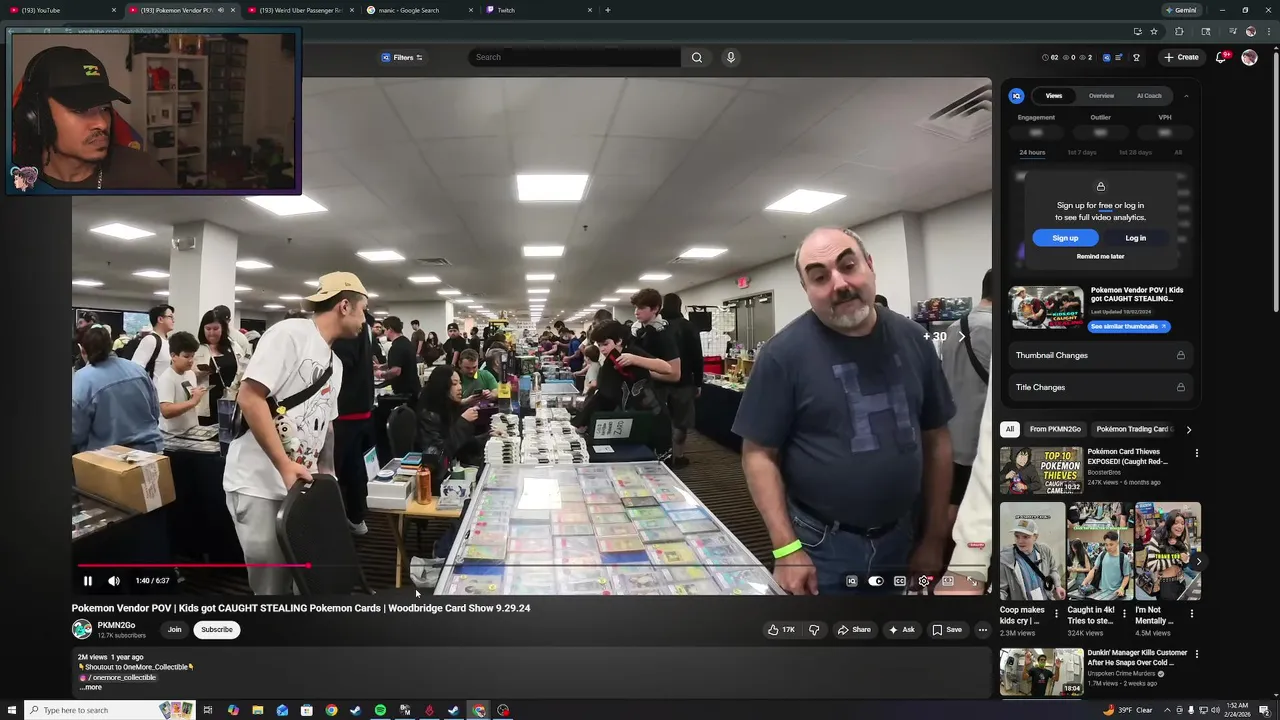
Task: Open Windows Start menu
Action: [10, 711]
